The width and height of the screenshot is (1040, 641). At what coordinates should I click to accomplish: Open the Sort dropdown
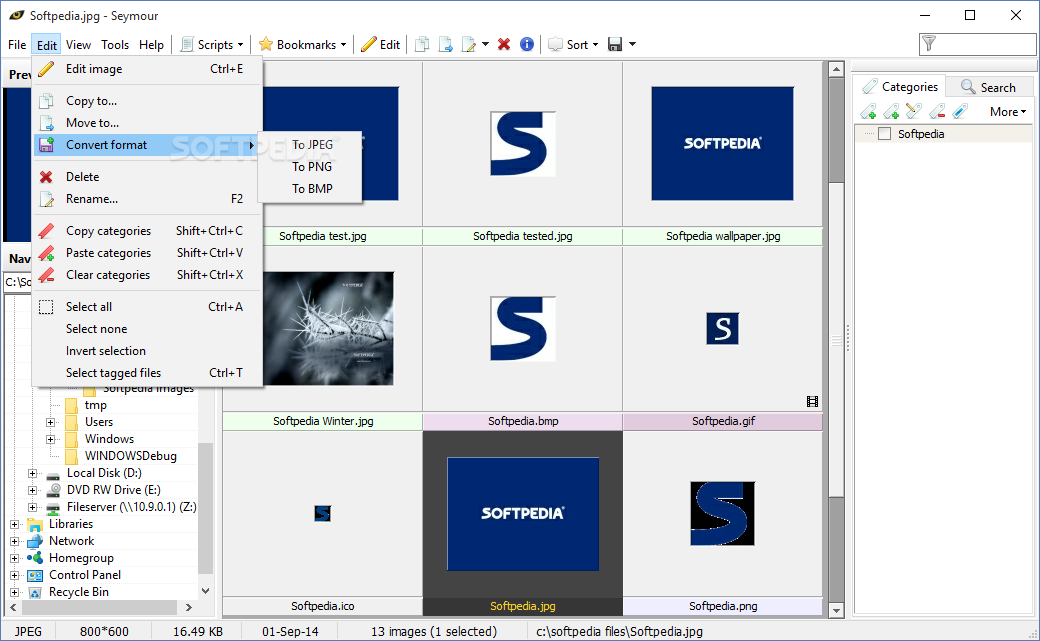click(574, 44)
